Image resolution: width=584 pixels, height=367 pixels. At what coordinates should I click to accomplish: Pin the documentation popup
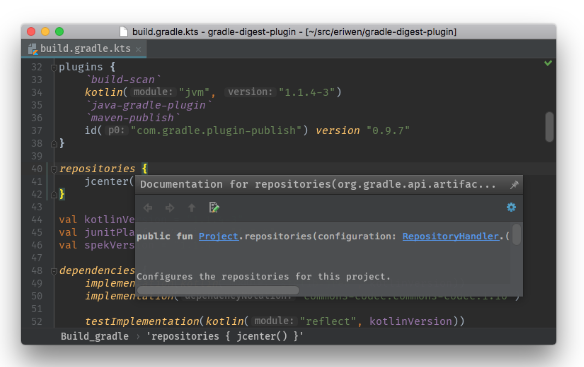(x=514, y=184)
